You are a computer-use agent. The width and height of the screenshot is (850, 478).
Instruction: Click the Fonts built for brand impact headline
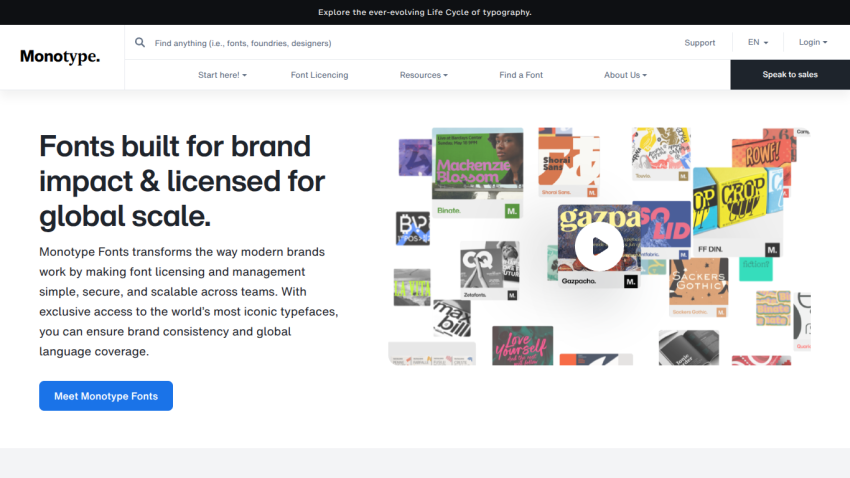click(182, 181)
